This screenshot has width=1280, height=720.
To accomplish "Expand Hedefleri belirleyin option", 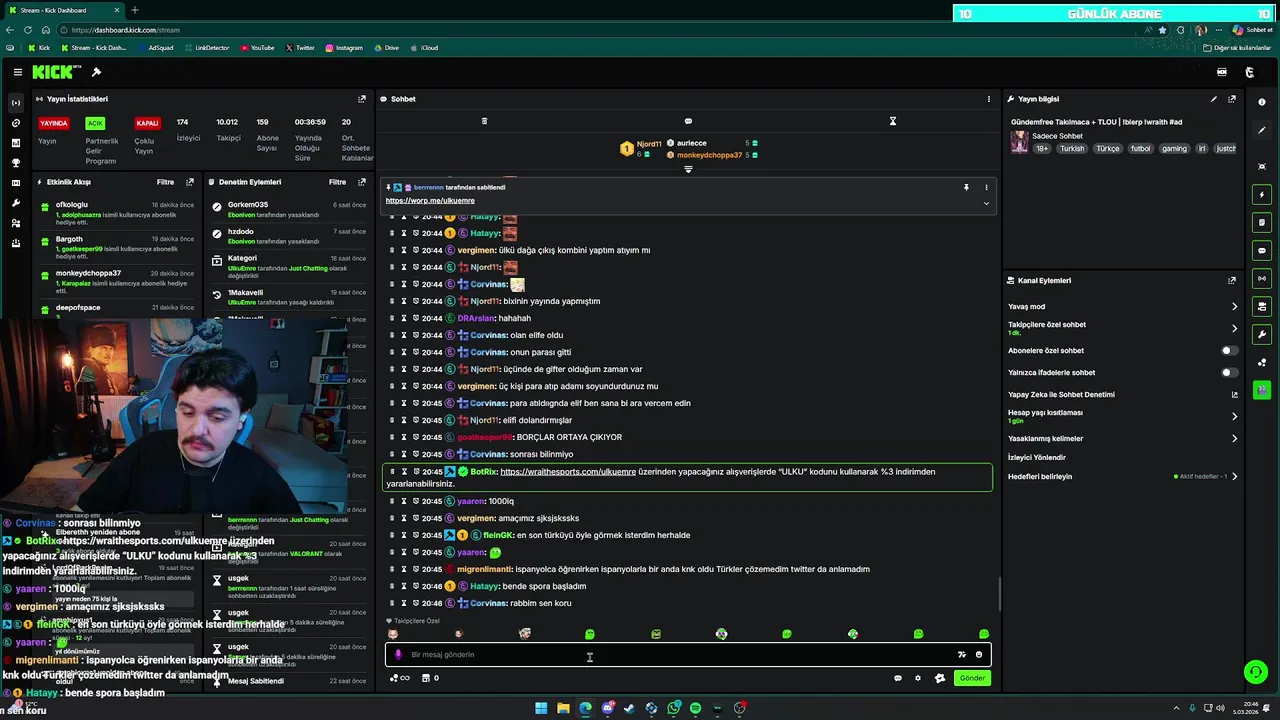I will coord(1234,477).
